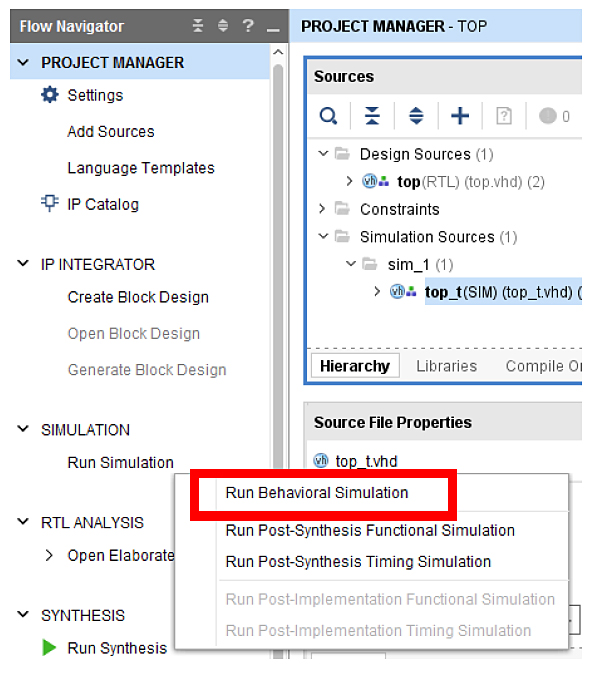Click Add Sources in Project Manager

[111, 131]
